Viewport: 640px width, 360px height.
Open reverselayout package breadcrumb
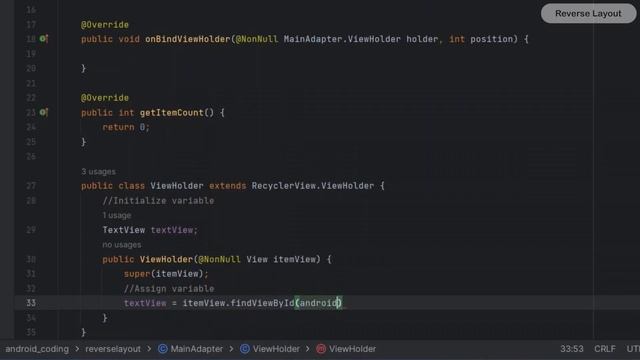[113, 349]
